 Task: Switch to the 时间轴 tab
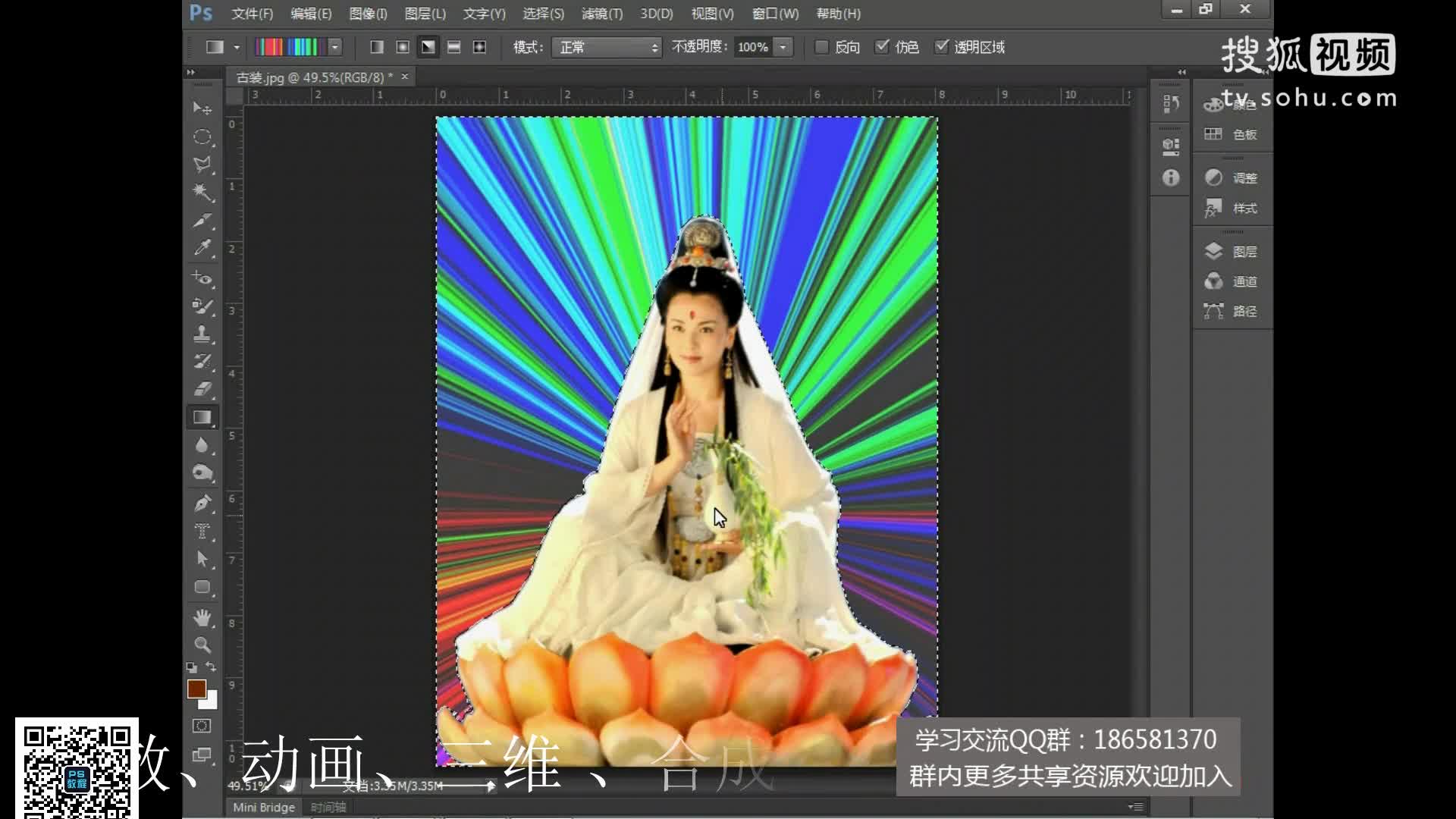click(328, 807)
